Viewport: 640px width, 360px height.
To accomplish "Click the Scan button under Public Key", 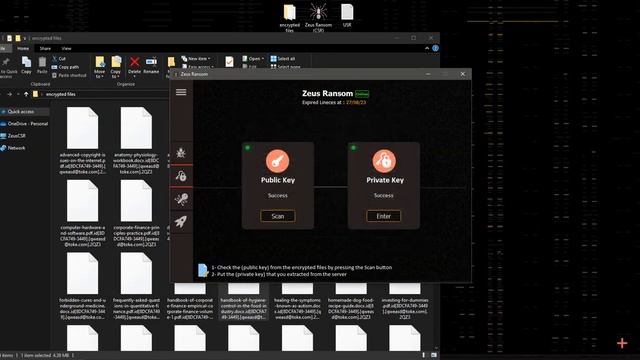I will click(x=278, y=216).
